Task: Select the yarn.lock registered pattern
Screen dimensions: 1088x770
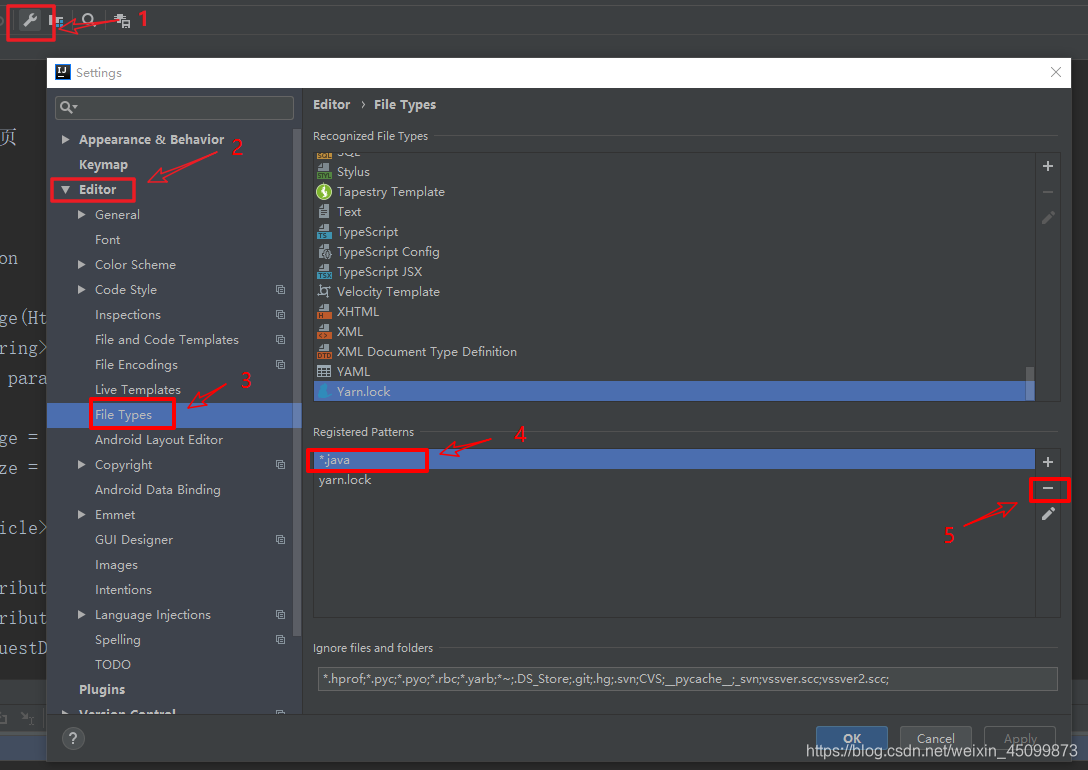Action: (x=345, y=480)
